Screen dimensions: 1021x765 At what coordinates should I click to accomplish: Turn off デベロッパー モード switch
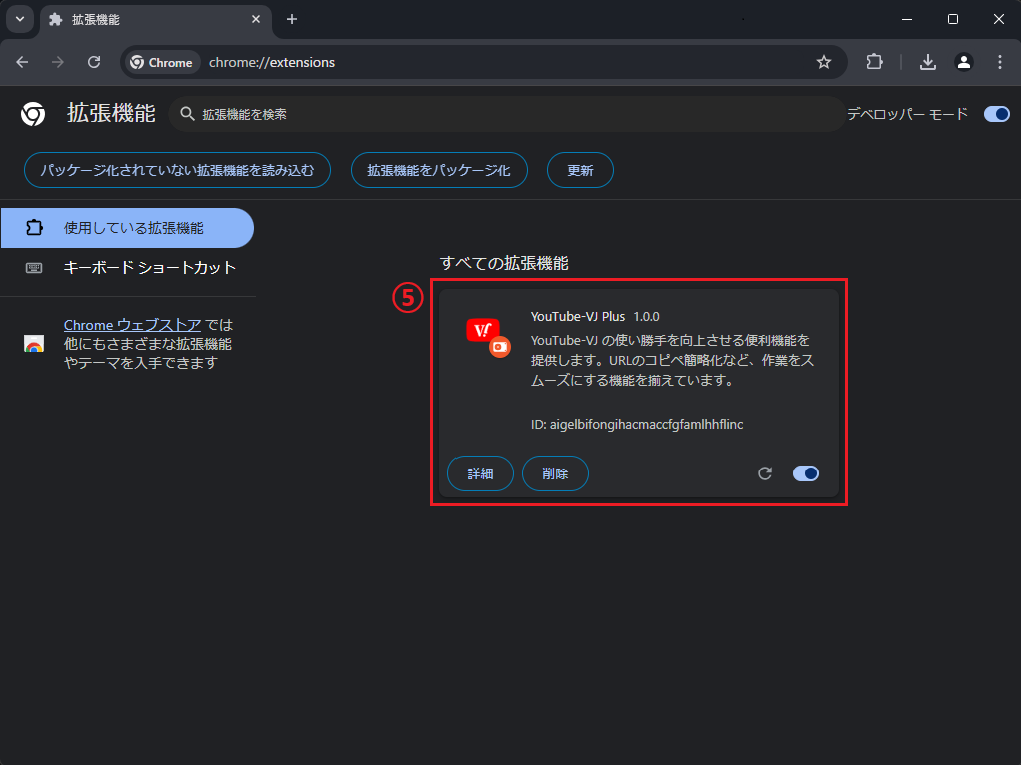[997, 114]
